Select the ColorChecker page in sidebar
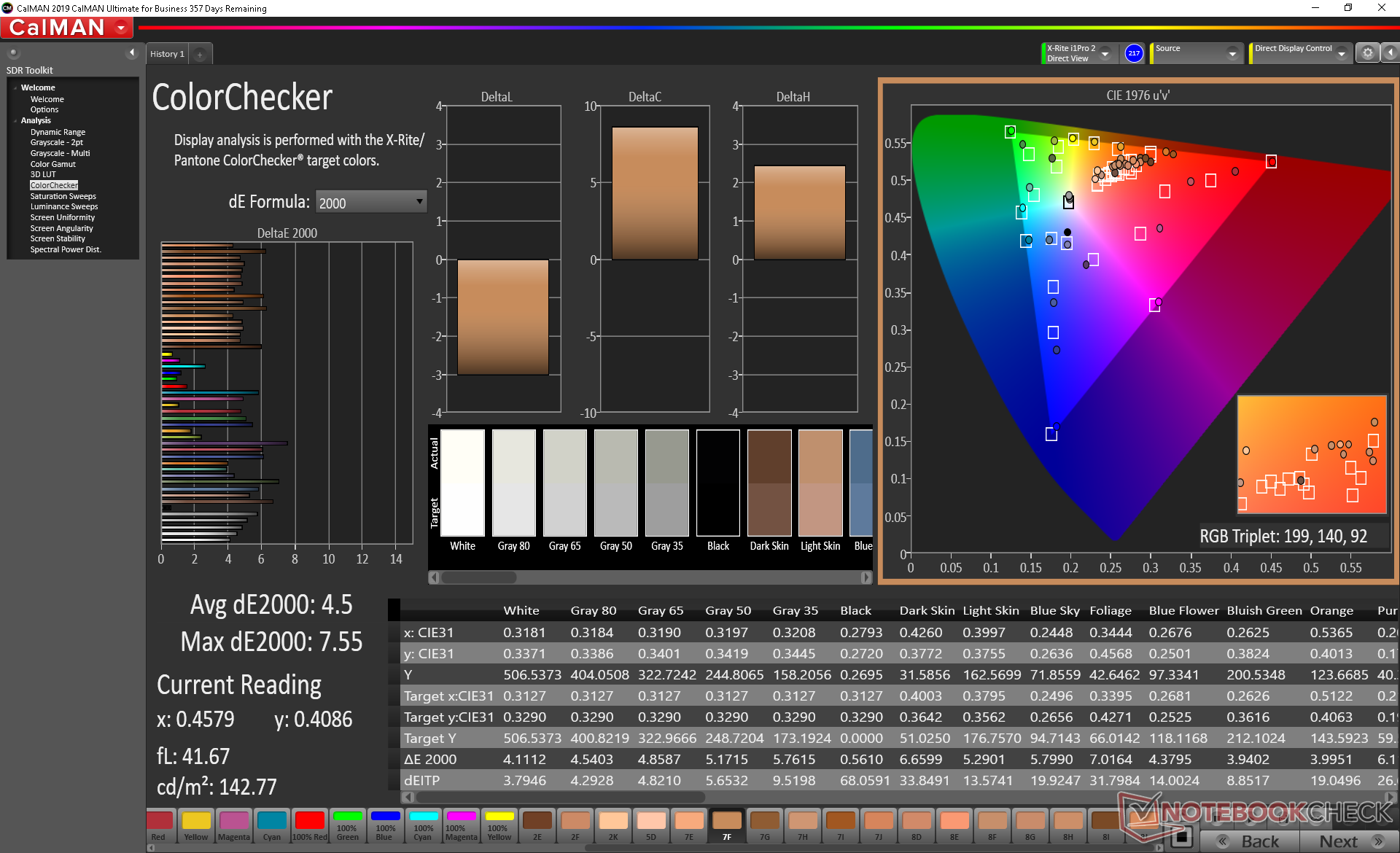Viewport: 1400px width, 853px height. [54, 185]
